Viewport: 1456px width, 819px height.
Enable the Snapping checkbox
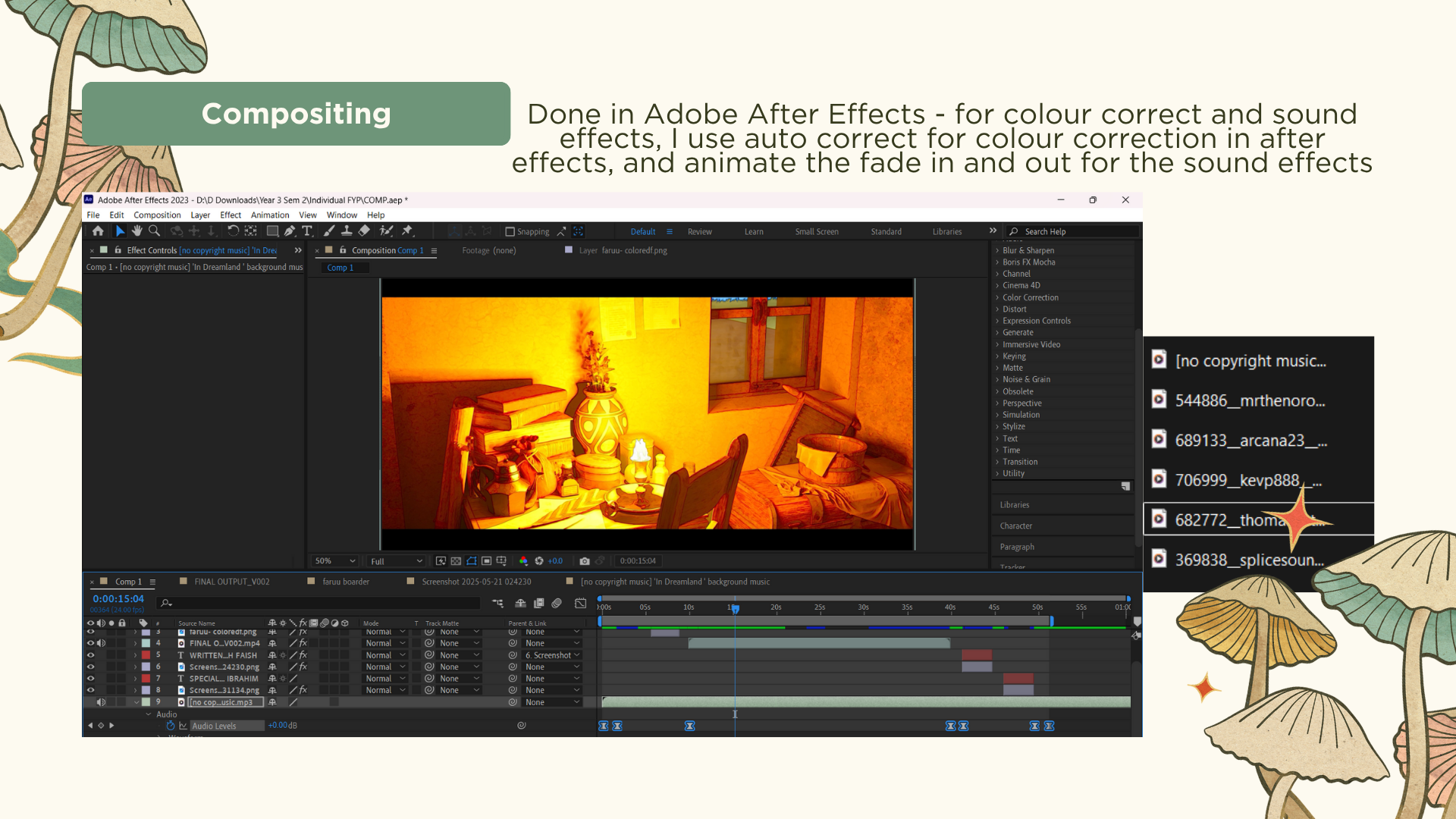click(x=510, y=232)
